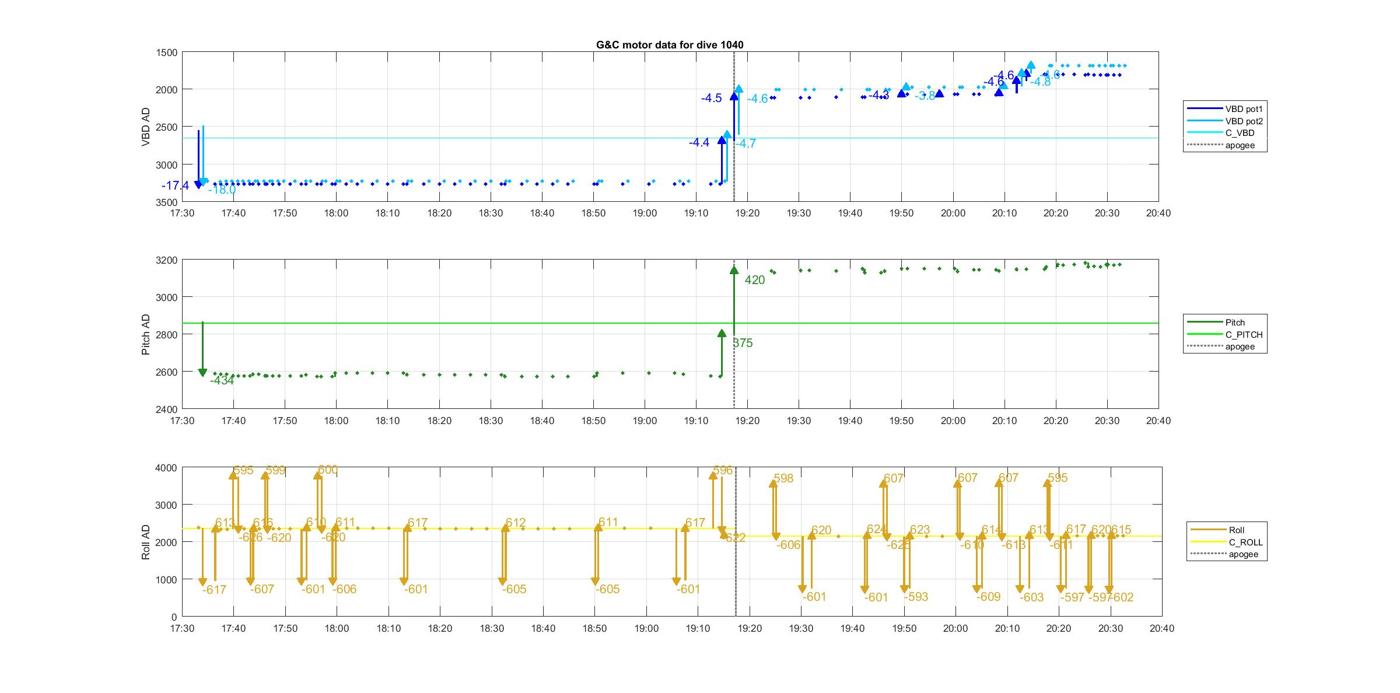This screenshot has width=1400, height=693.
Task: Select "VBD pot1" legend entry
Action: coord(1226,108)
